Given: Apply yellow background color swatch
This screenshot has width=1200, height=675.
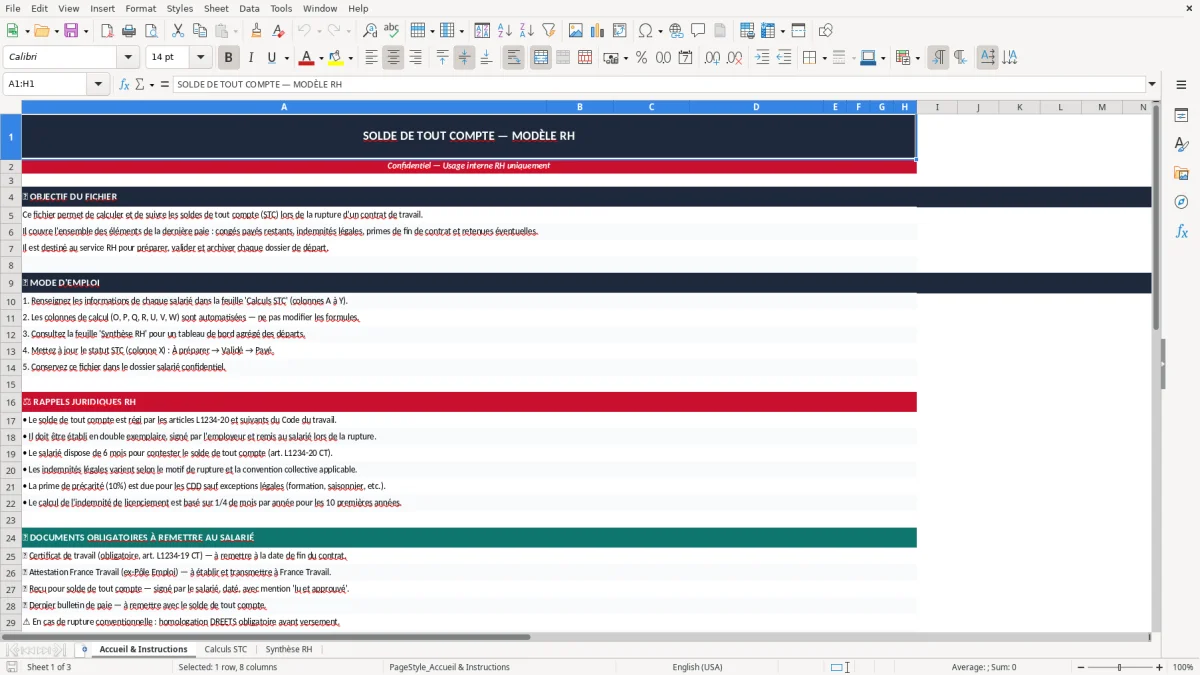Looking at the screenshot, I should [x=336, y=58].
